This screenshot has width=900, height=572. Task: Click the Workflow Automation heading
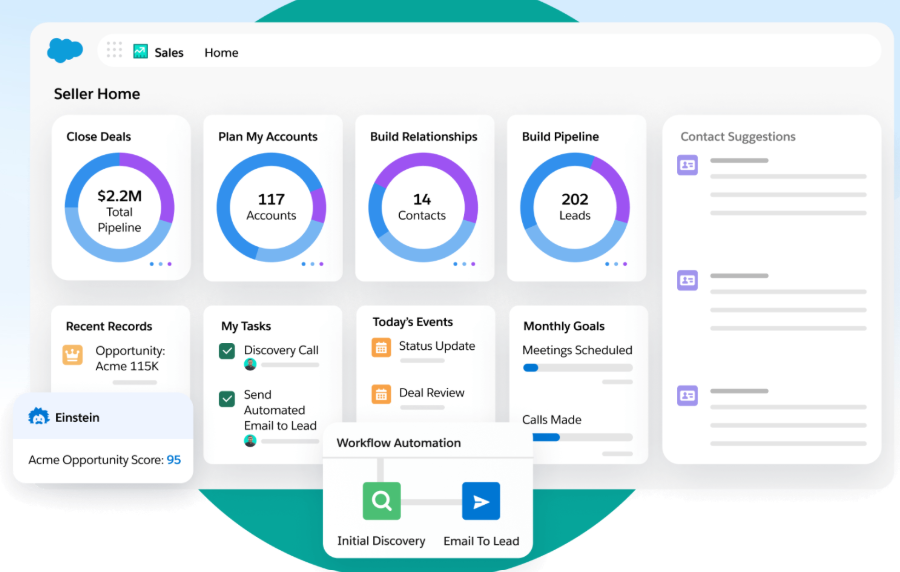point(399,443)
